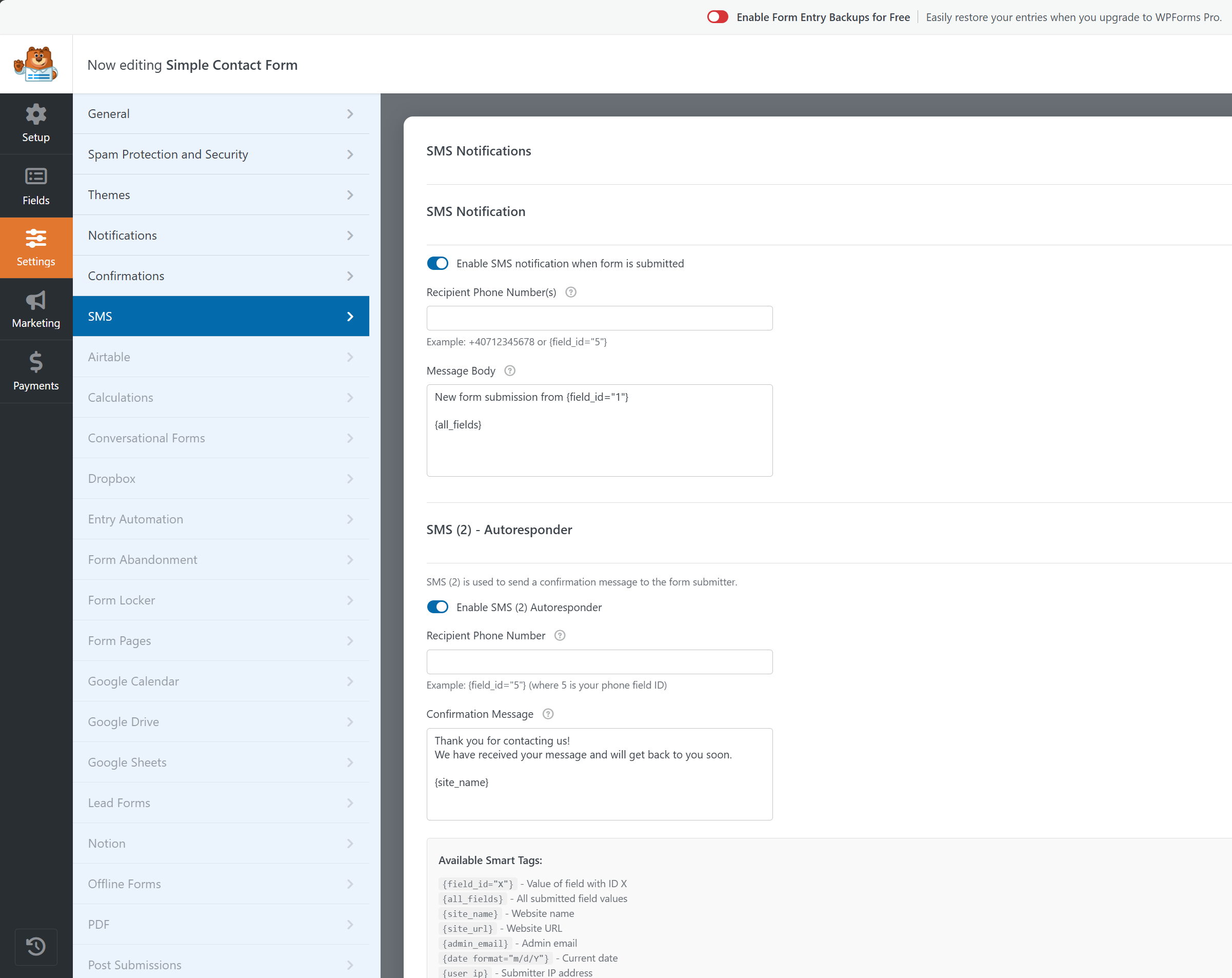Screen dimensions: 1232x978
Task: Switch to the Notifications settings item
Action: (x=222, y=235)
